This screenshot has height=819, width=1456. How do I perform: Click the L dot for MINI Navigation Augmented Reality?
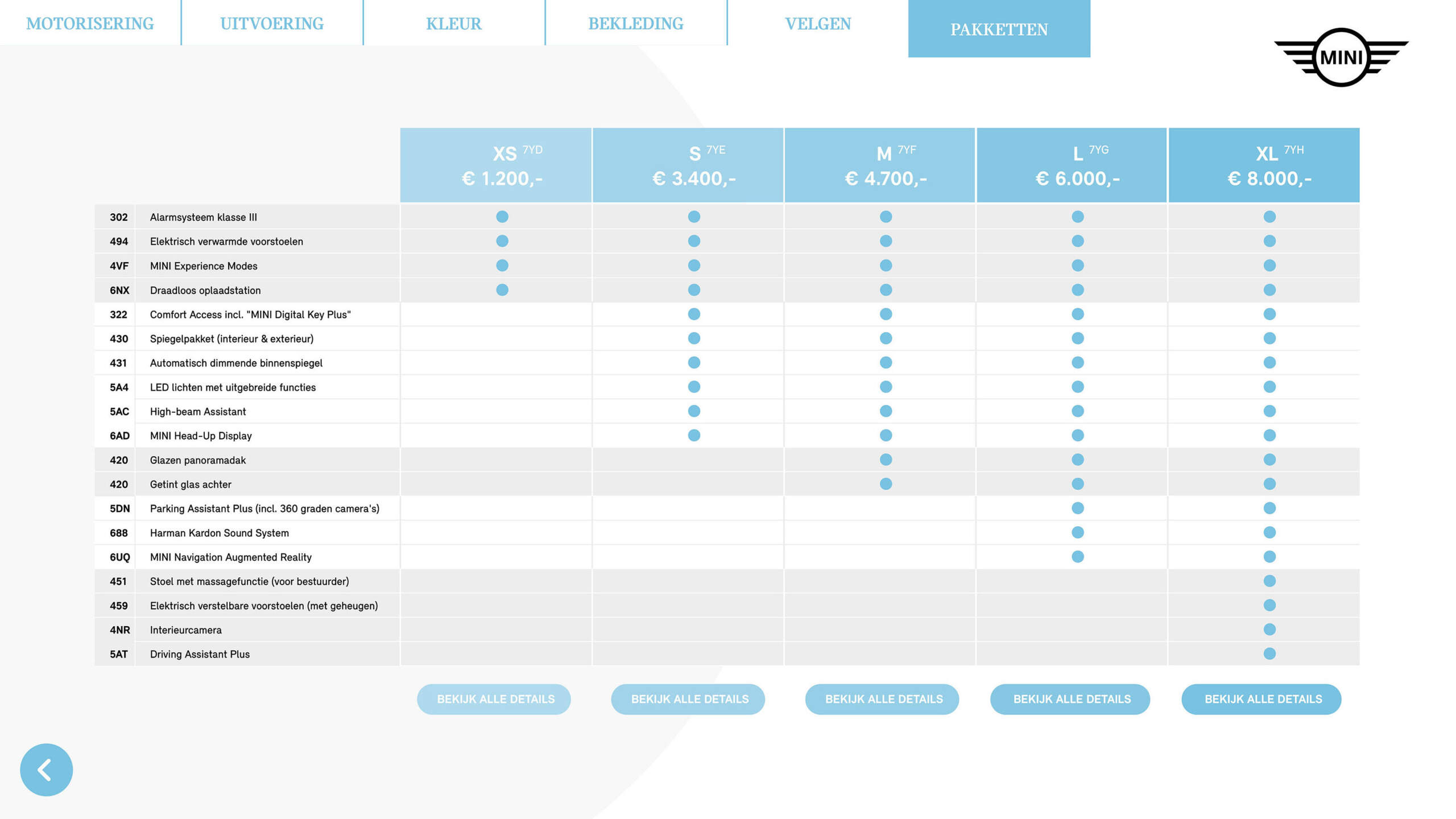(1078, 557)
